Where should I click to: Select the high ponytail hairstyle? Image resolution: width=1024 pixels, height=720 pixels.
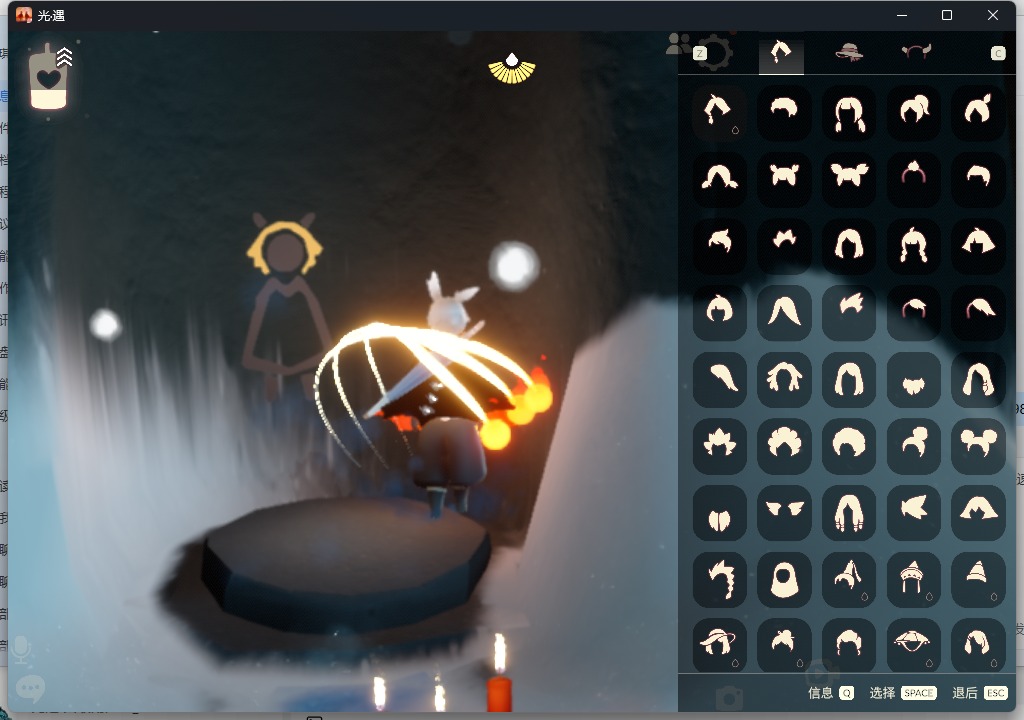(x=914, y=113)
